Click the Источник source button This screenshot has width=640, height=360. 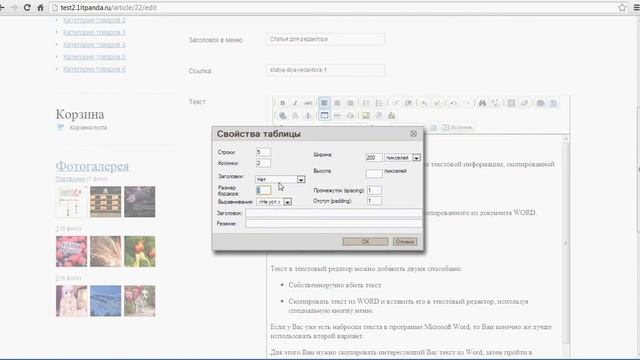click(x=458, y=127)
